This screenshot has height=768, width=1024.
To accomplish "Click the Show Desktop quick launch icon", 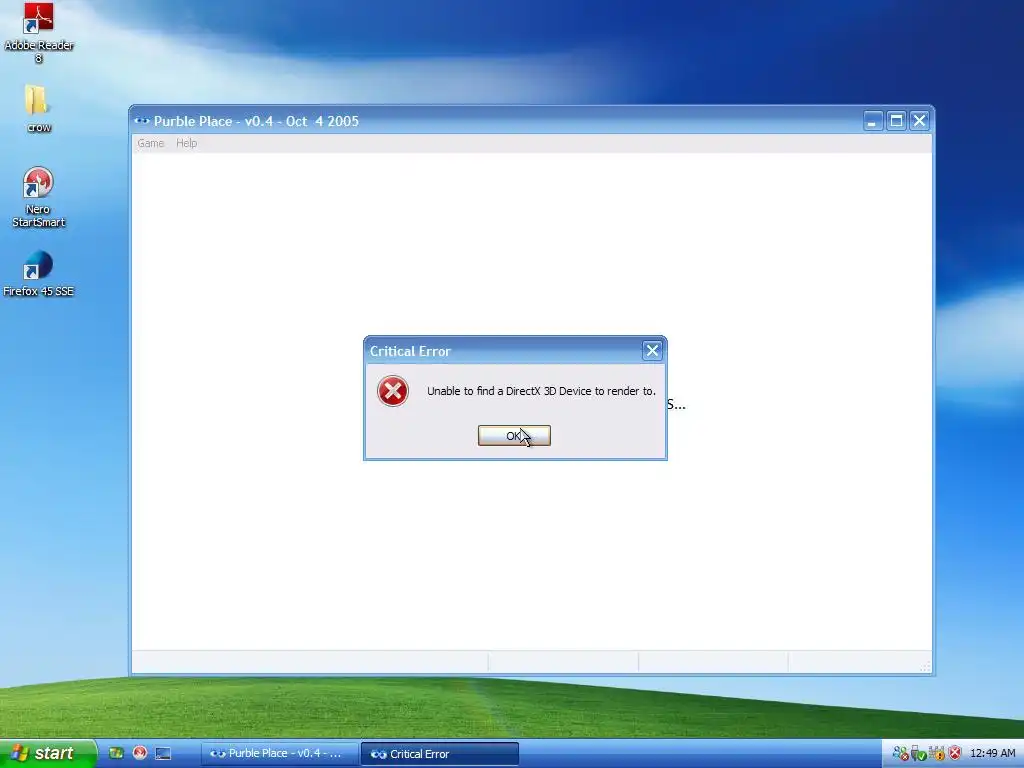I will pyautogui.click(x=163, y=754).
